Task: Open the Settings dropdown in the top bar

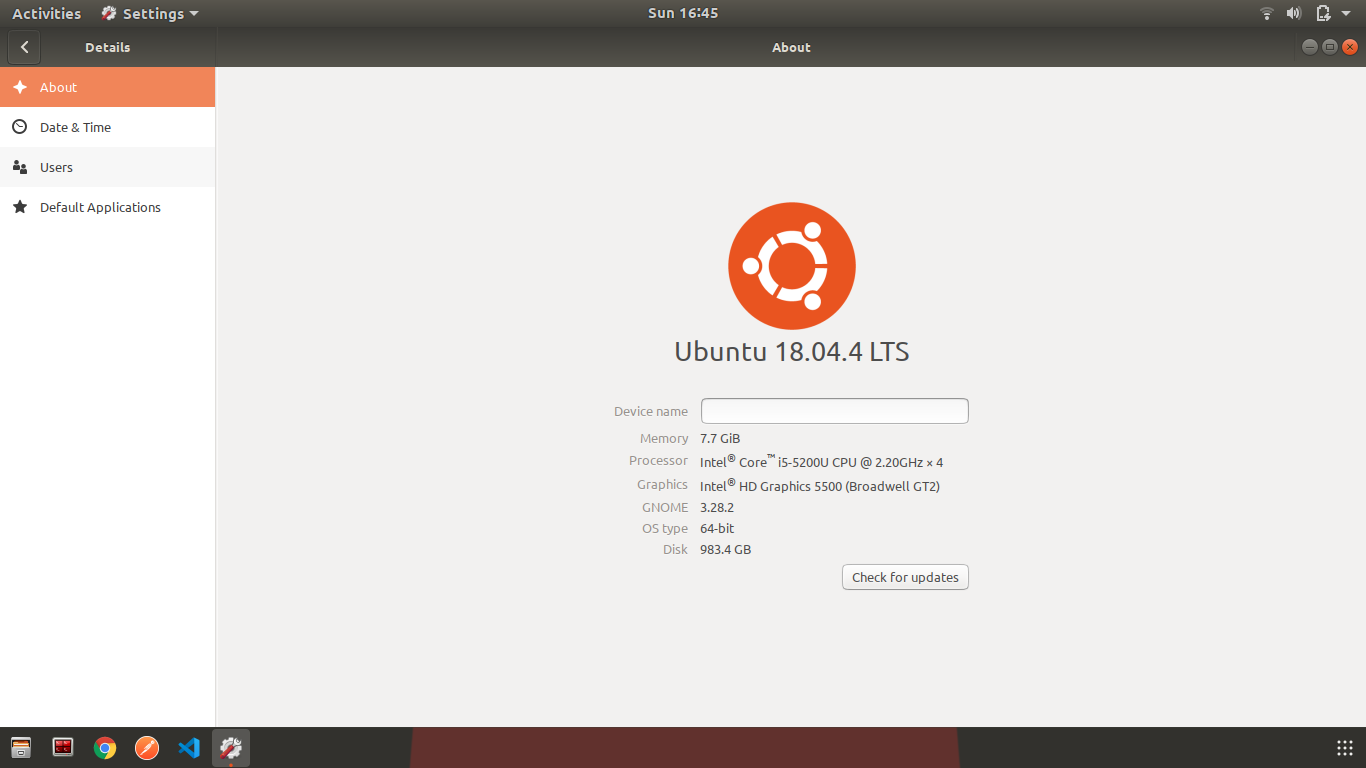Action: tap(148, 13)
